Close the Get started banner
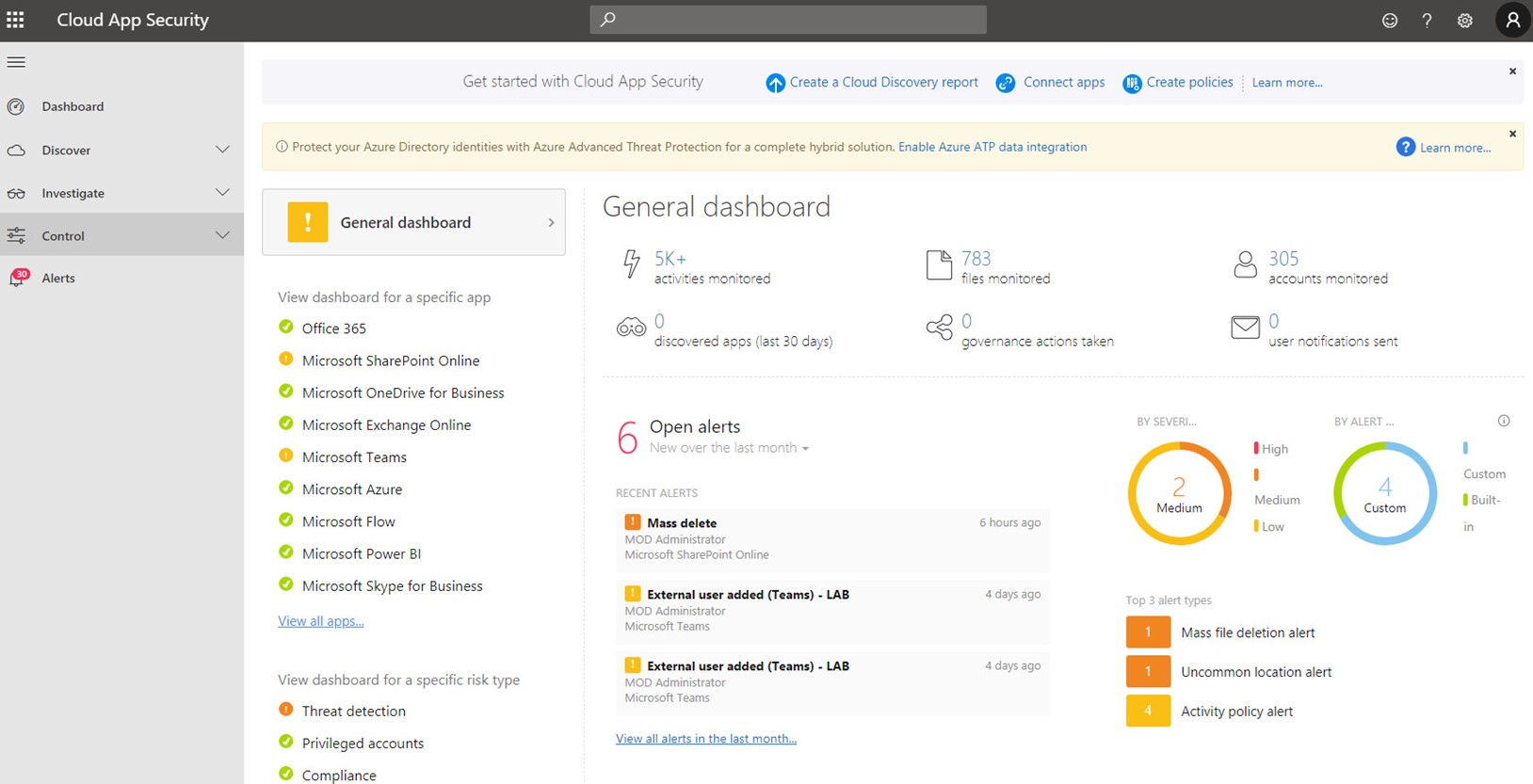The width and height of the screenshot is (1533, 784). pyautogui.click(x=1512, y=72)
